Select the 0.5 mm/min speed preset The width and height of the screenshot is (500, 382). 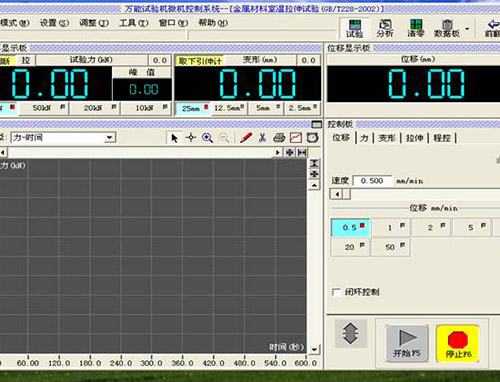[x=351, y=228]
